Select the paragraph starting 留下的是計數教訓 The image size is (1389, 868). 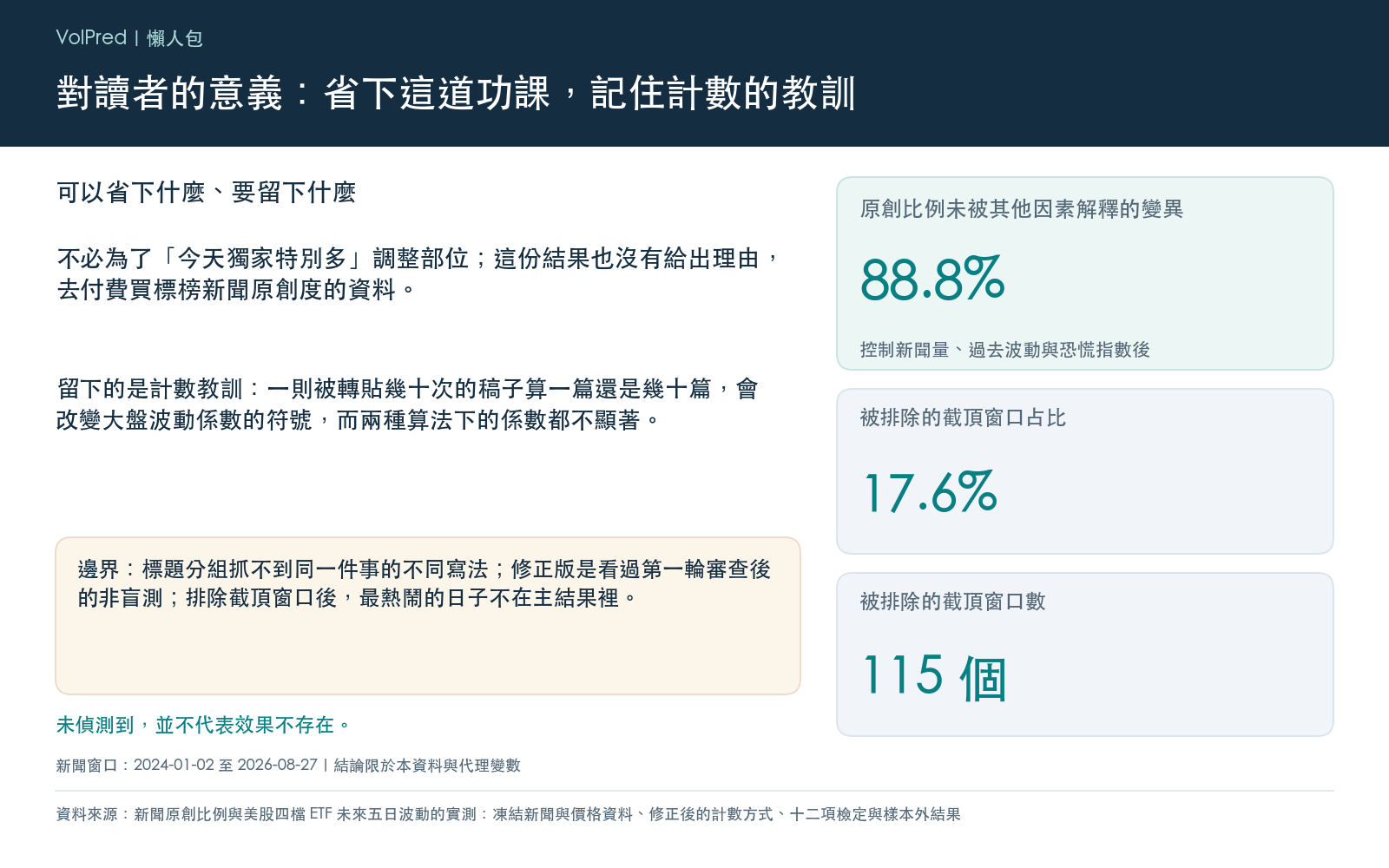(x=408, y=404)
